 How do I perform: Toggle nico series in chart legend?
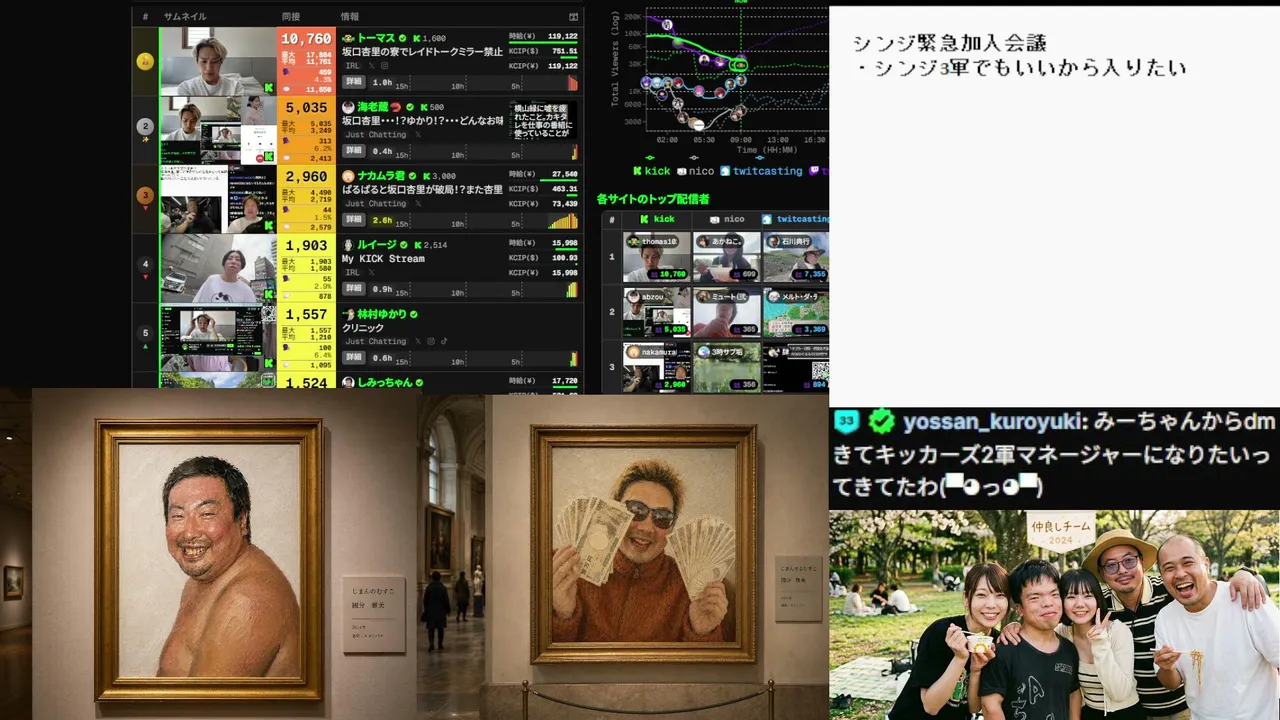696,171
